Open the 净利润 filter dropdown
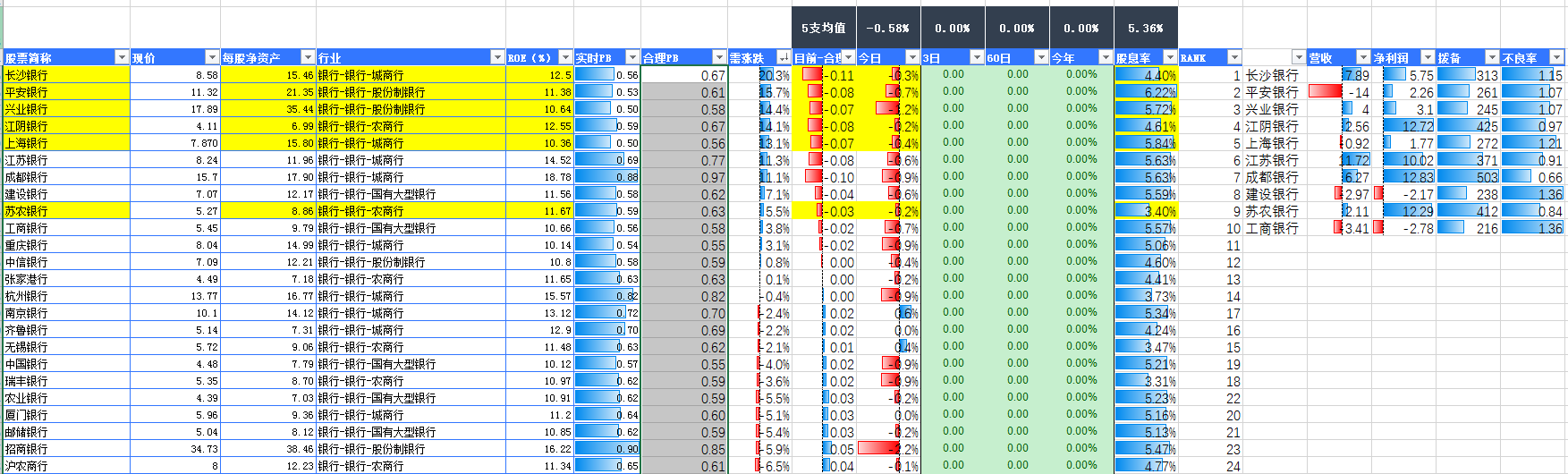 coord(1428,57)
